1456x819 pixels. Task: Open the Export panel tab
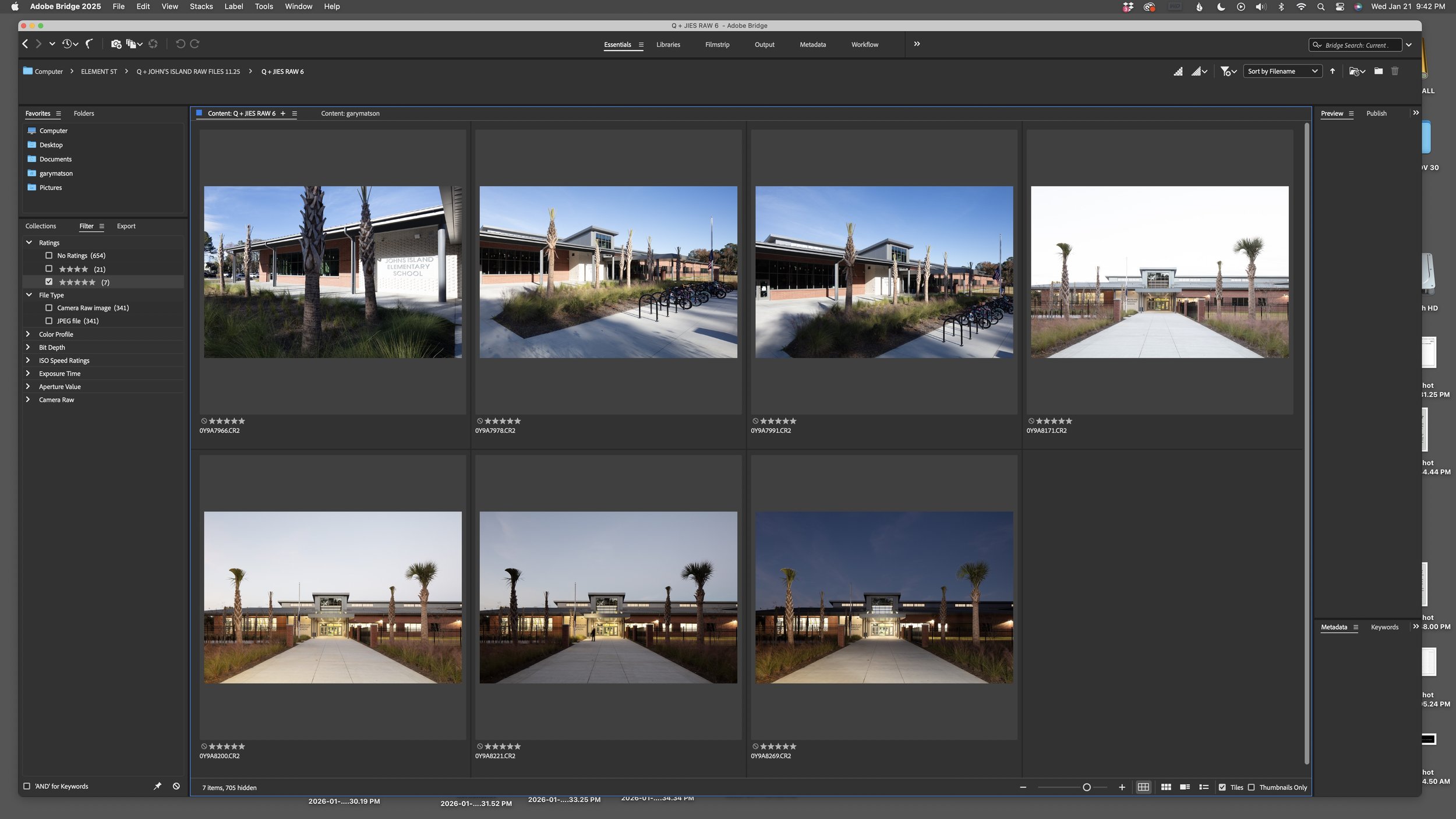pyautogui.click(x=126, y=226)
